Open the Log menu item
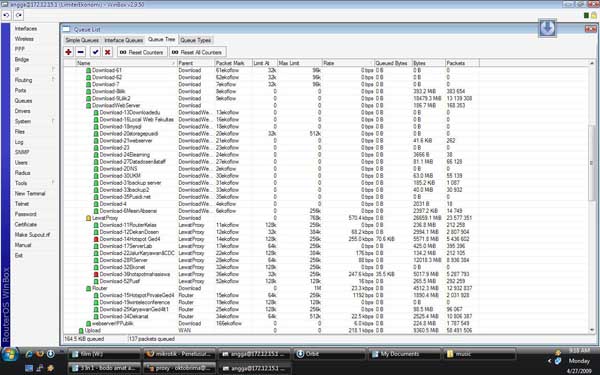Screen dimensions: 600x375 [19, 142]
